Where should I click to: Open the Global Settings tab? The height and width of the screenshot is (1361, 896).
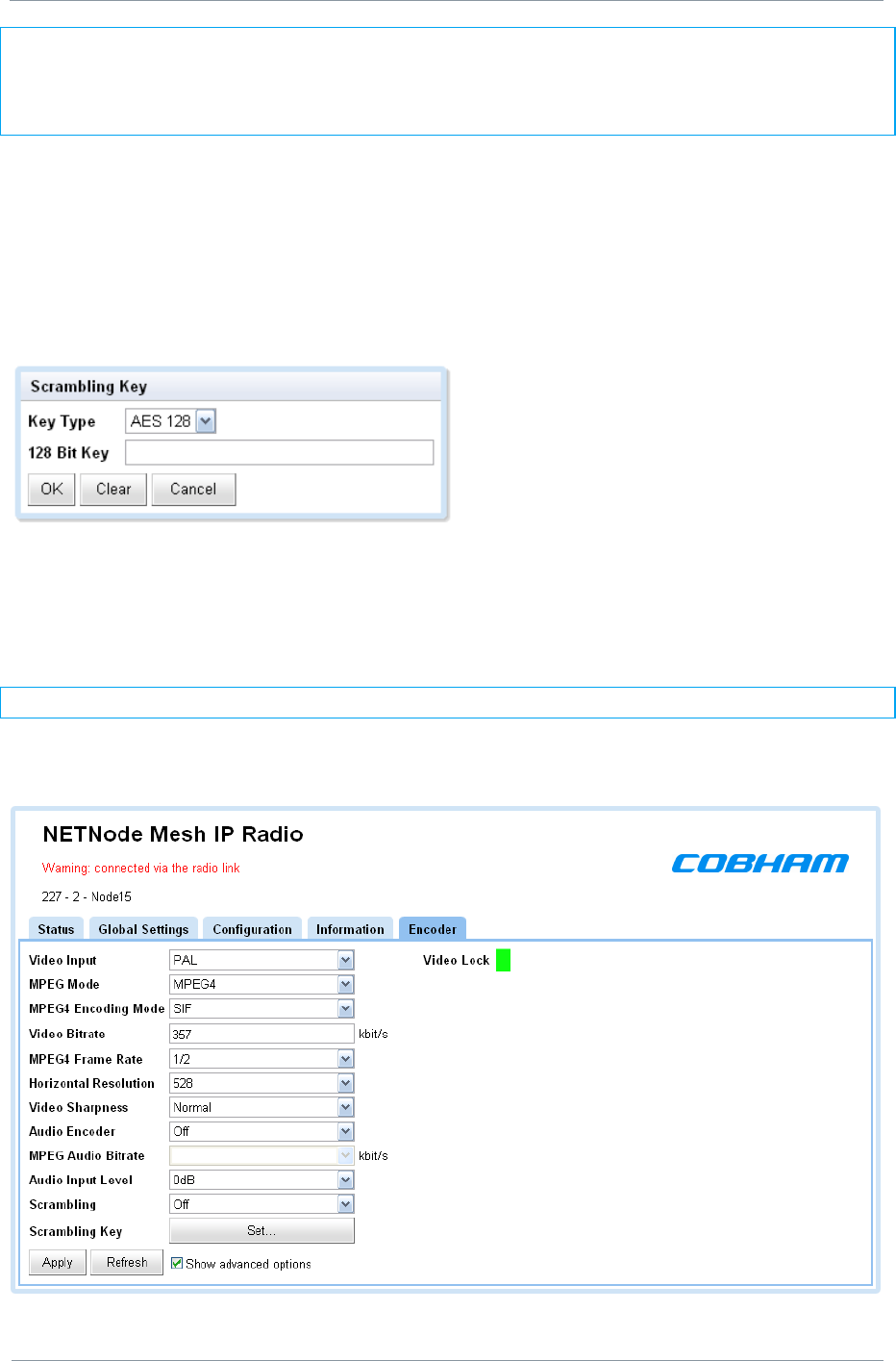pyautogui.click(x=143, y=929)
